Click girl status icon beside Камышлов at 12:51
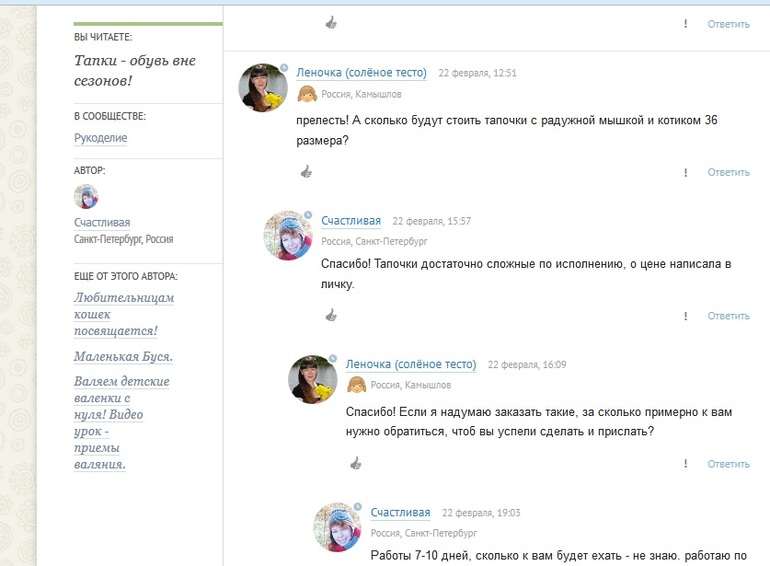The height and width of the screenshot is (566, 770). click(x=307, y=94)
